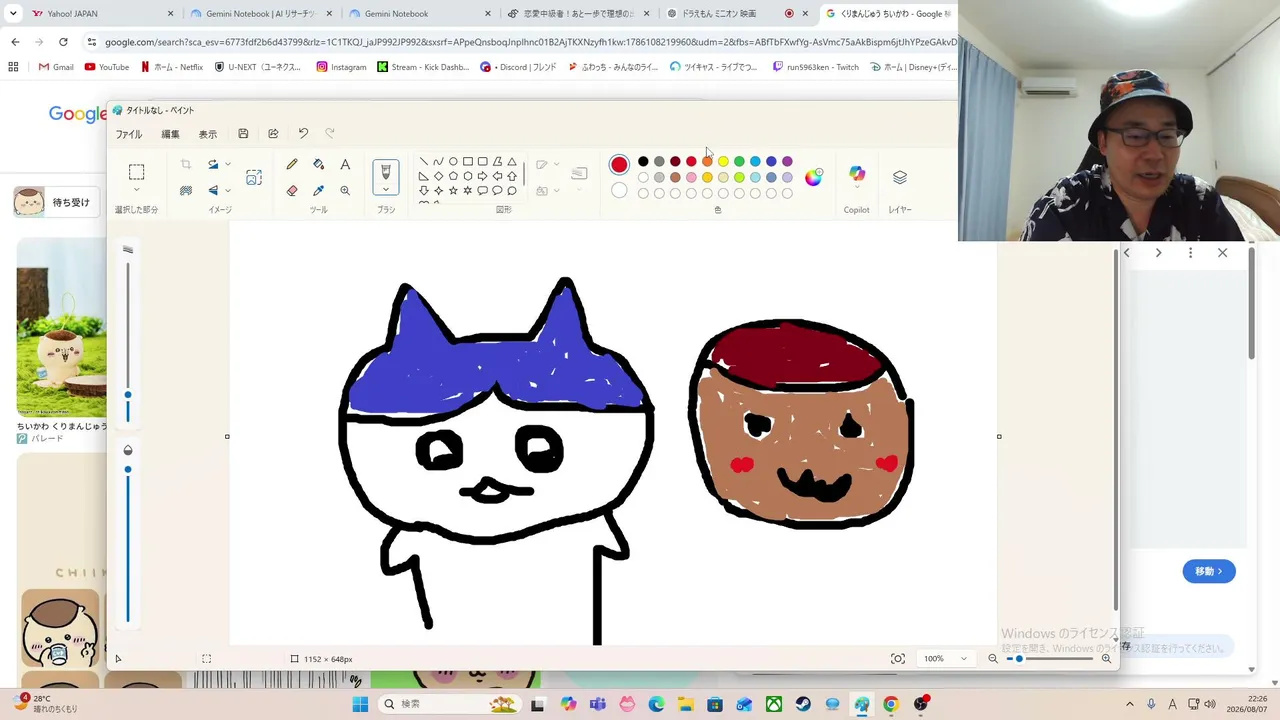
Task: Open the 編集 menu in Paint
Action: click(171, 134)
